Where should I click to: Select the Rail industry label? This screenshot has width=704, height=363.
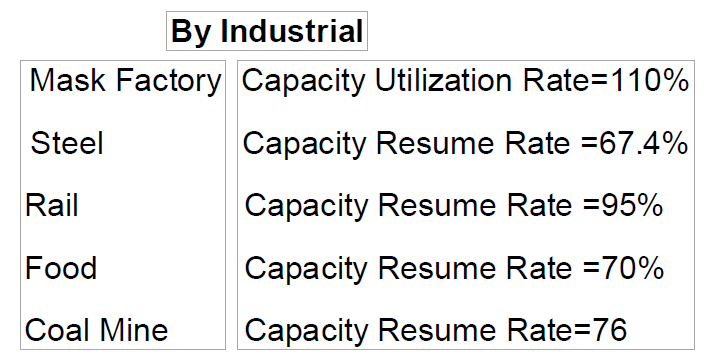[x=52, y=205]
